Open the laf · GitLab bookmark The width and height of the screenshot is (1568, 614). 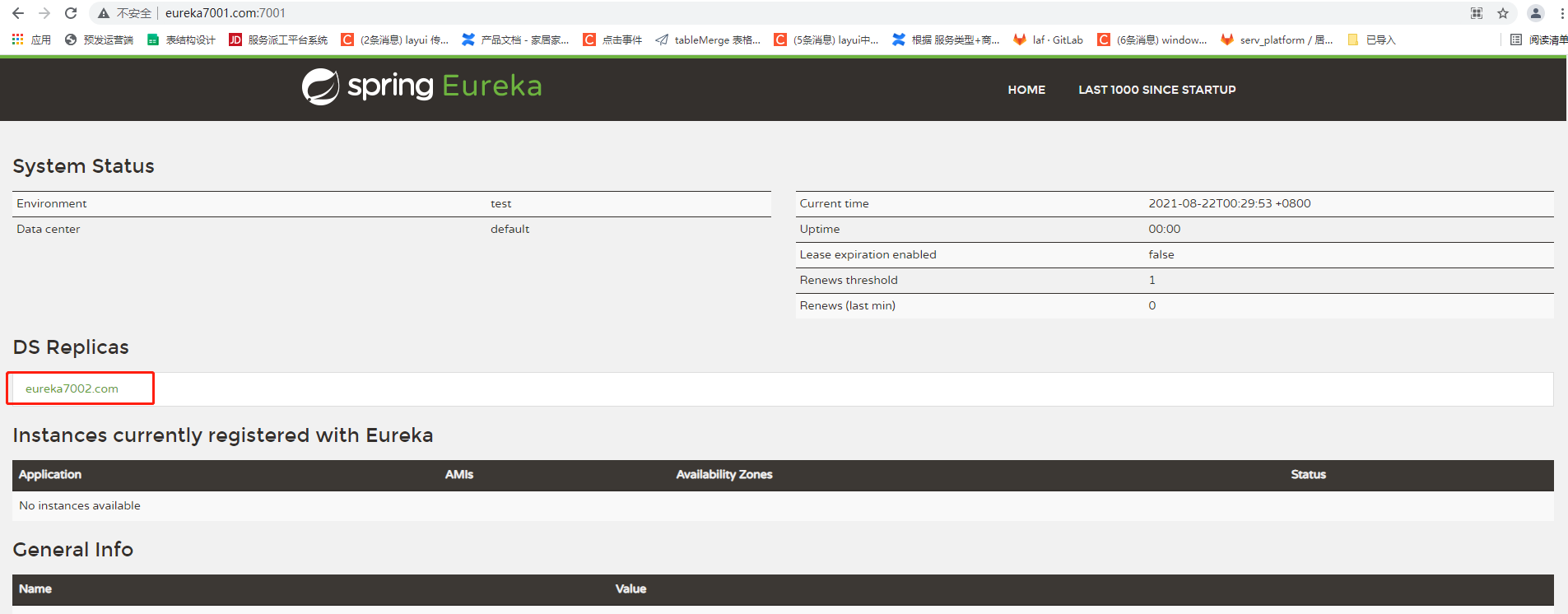[x=1049, y=40]
